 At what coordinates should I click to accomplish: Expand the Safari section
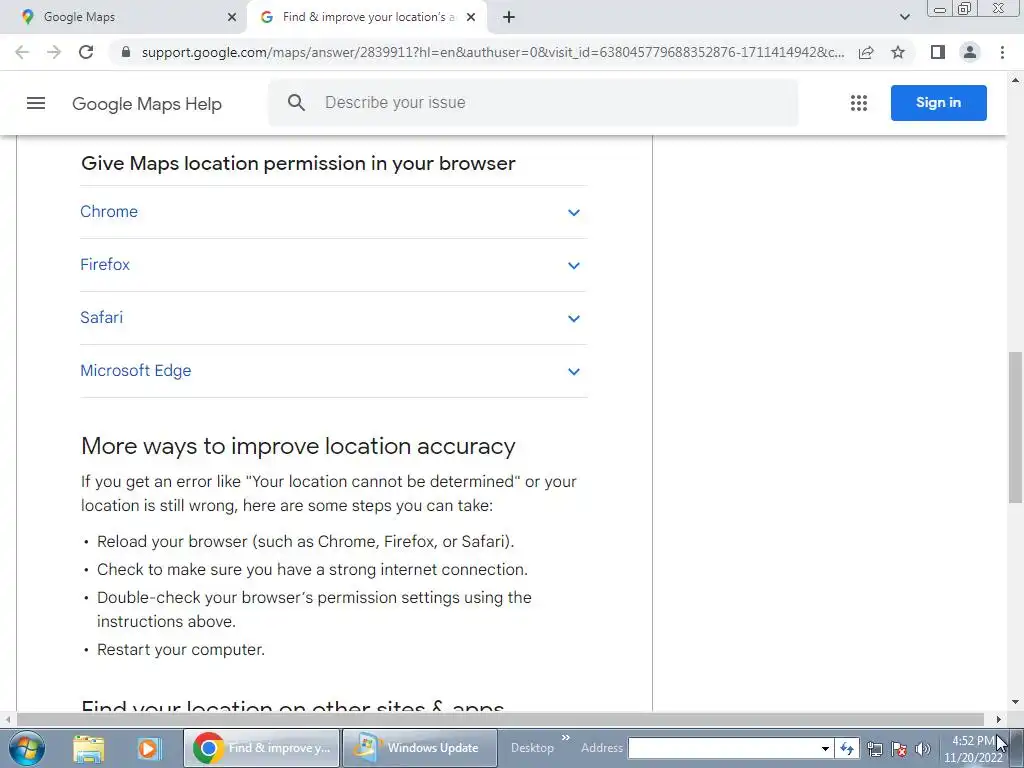click(x=333, y=317)
